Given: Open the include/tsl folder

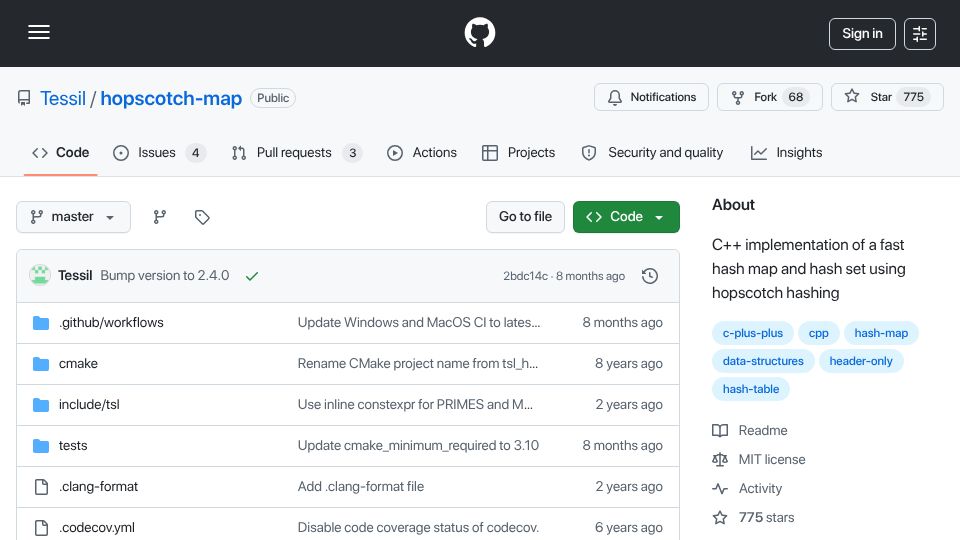Looking at the screenshot, I should (89, 405).
